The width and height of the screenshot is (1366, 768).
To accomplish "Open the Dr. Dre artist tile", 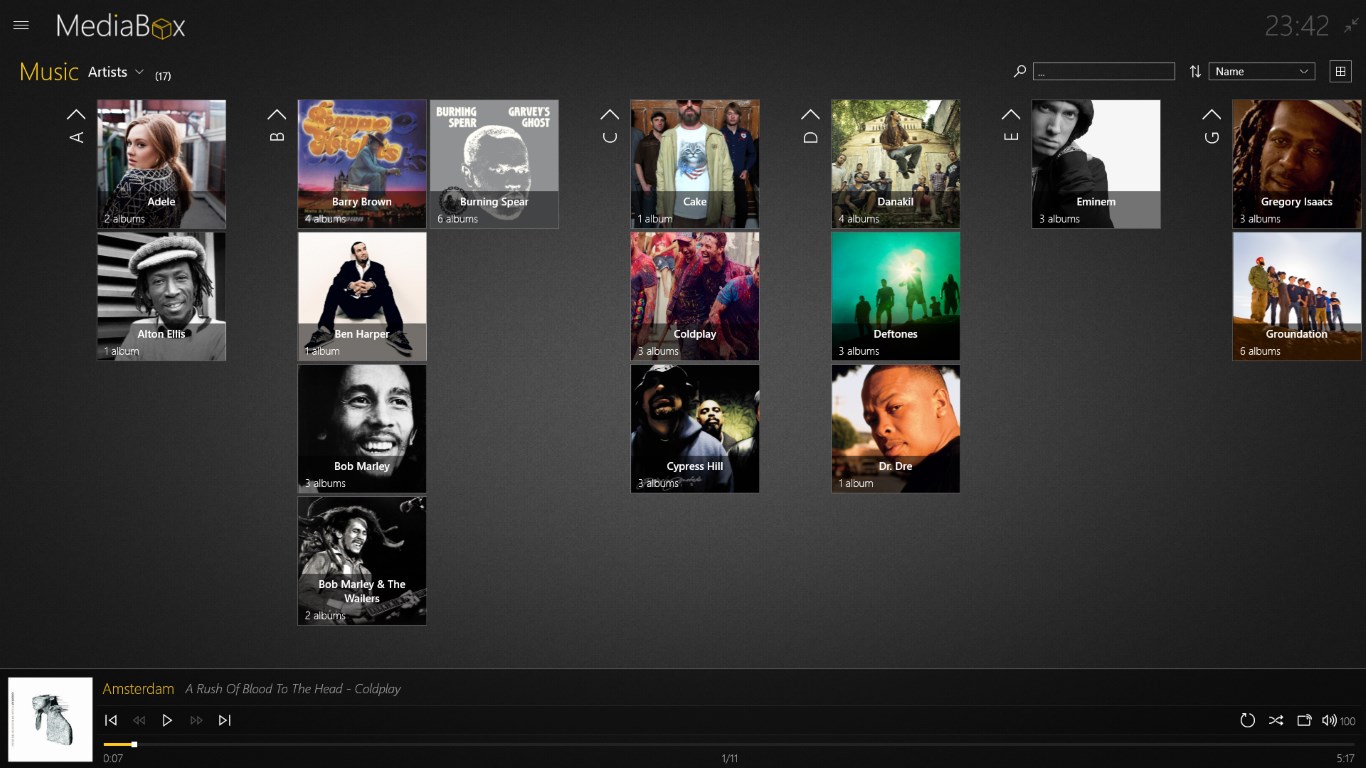I will pos(896,429).
